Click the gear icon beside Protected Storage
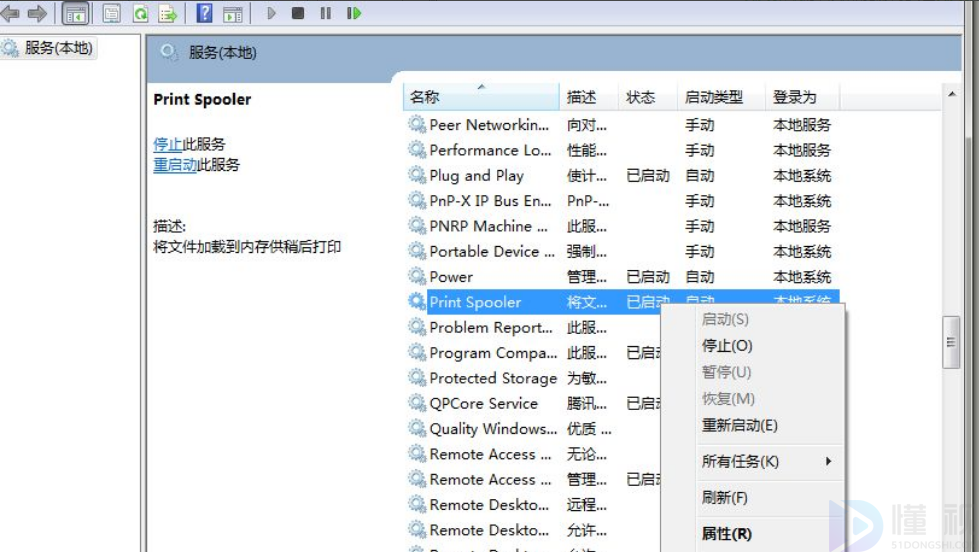The image size is (979, 552). (x=416, y=377)
